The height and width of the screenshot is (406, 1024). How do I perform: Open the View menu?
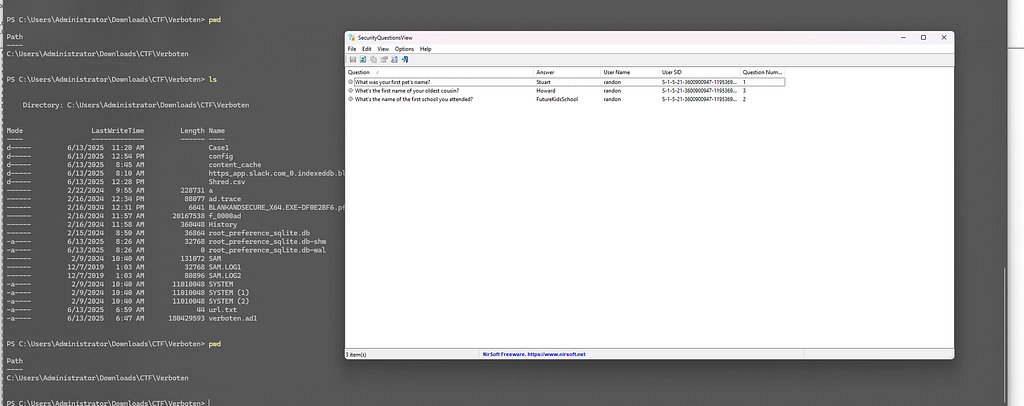tap(383, 49)
